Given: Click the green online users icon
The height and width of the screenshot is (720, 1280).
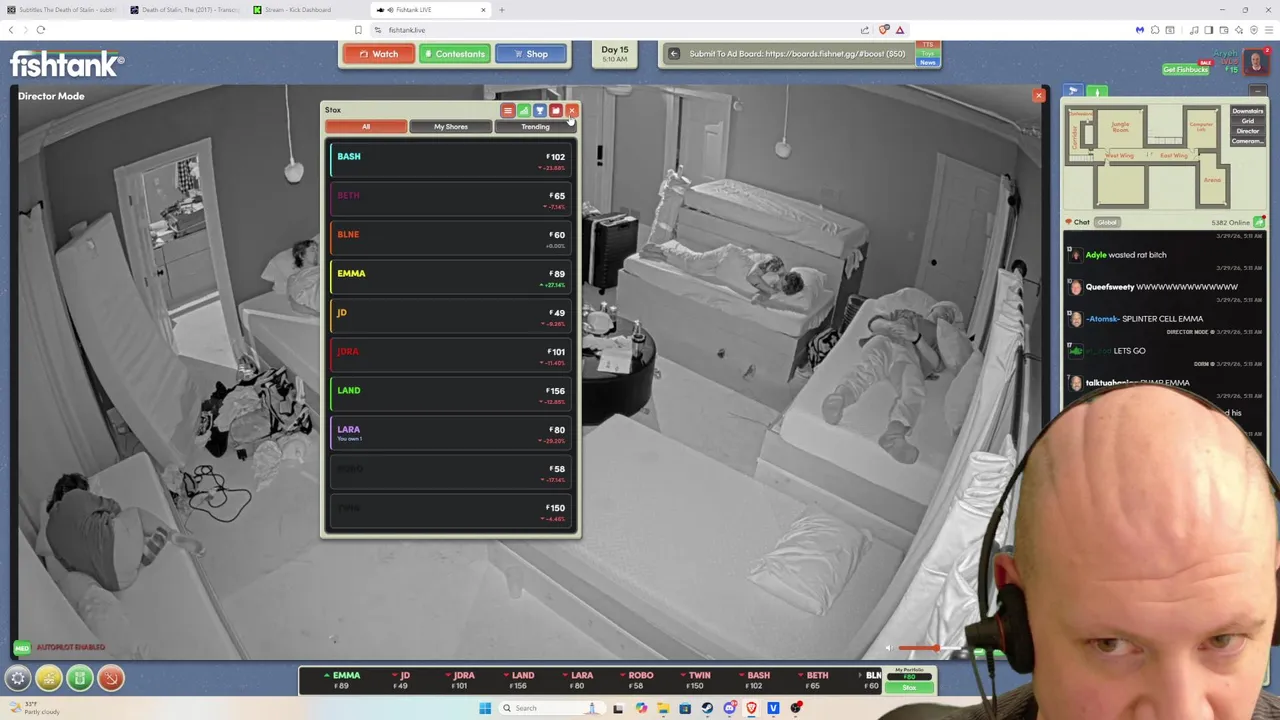Looking at the screenshot, I should tap(1260, 222).
